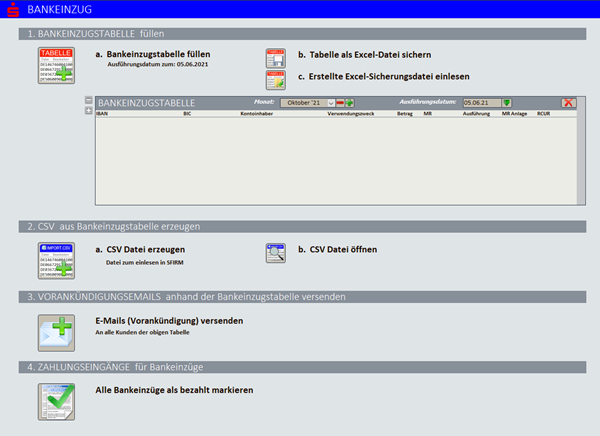This screenshot has width=600, height=436.
Task: Click the mark all as paid checkmark icon
Action: tap(57, 398)
